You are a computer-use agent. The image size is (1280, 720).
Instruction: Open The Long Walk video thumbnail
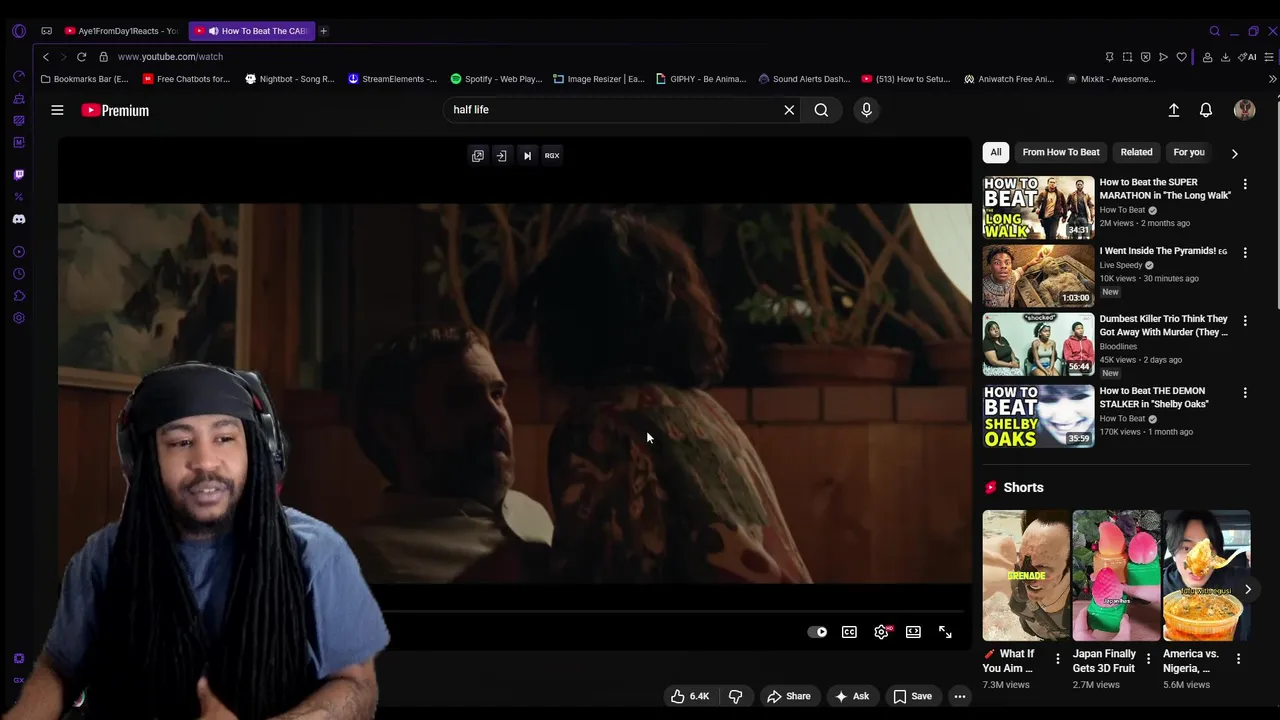[1038, 208]
